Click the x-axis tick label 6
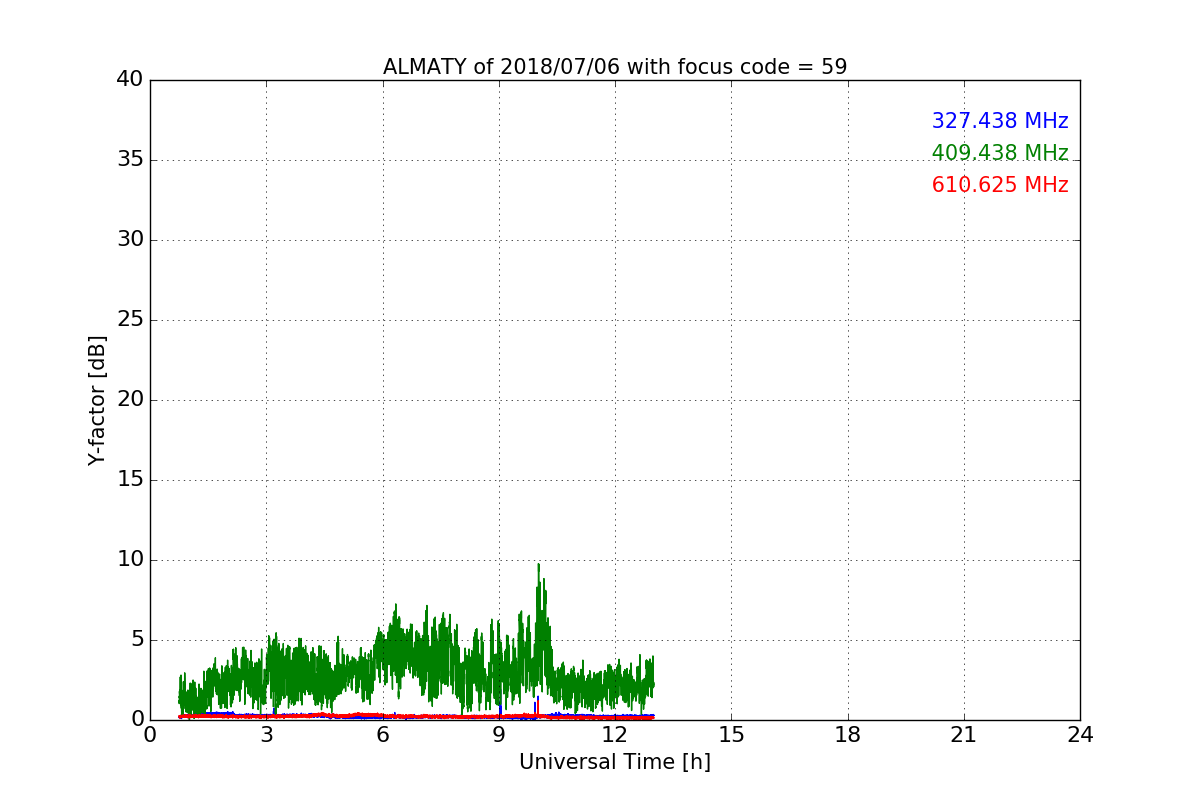Screen dimensions: 1200x800 click(x=382, y=735)
